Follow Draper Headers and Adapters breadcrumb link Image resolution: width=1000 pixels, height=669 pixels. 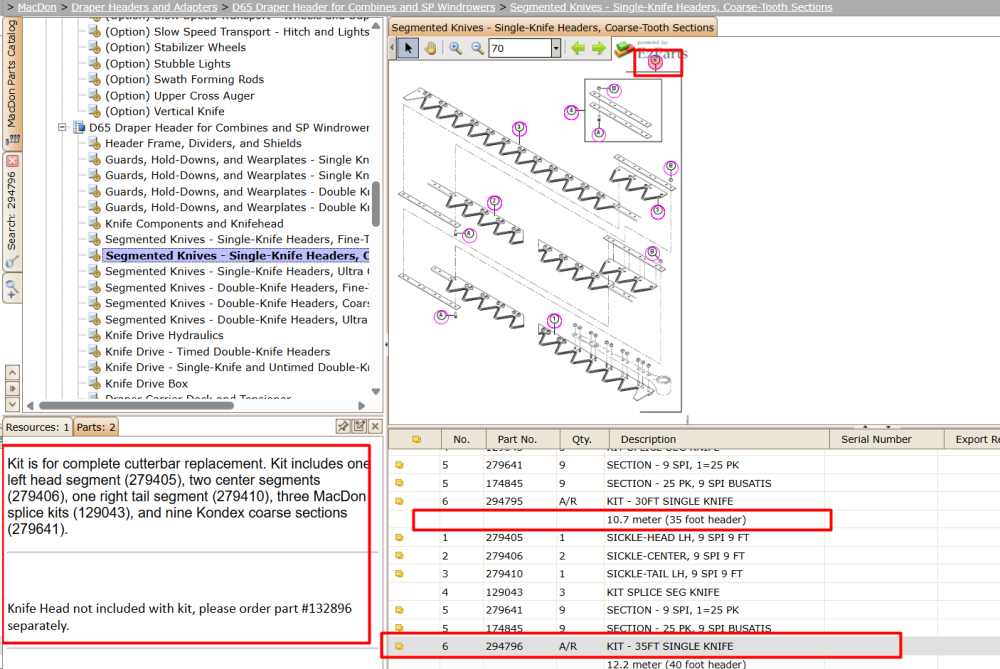(144, 7)
